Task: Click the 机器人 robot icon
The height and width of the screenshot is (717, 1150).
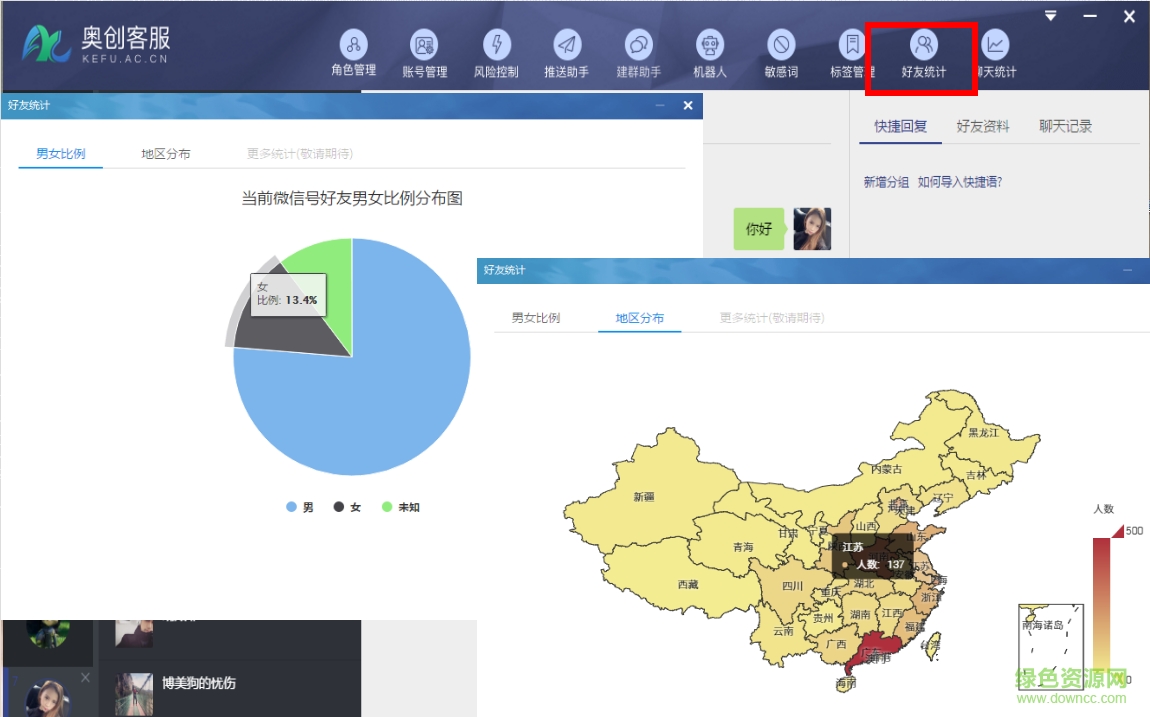Action: click(710, 50)
